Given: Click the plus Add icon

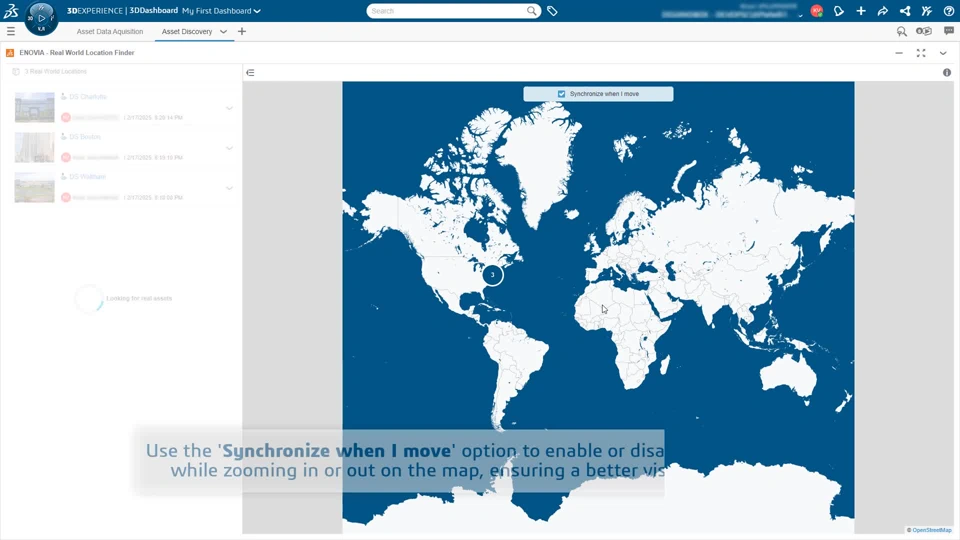Looking at the screenshot, I should click(x=861, y=11).
